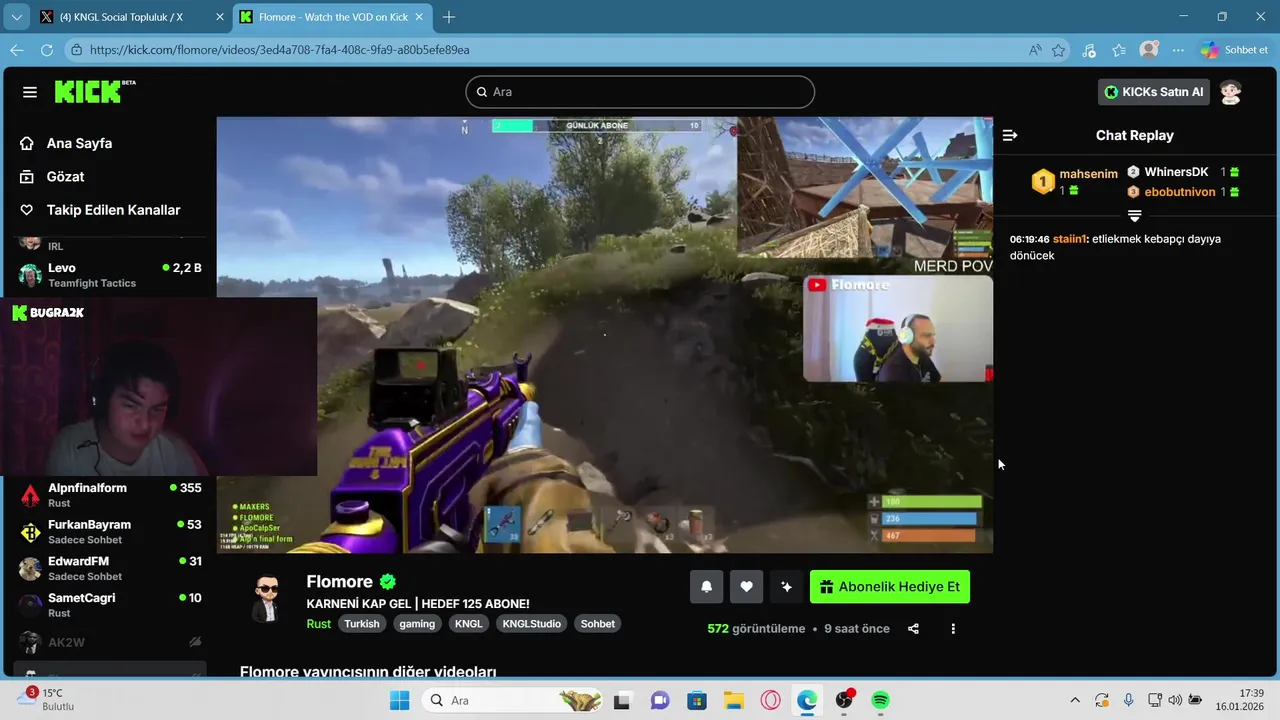Open SametCagri channel in sidebar
The image size is (1280, 720).
pyautogui.click(x=110, y=604)
